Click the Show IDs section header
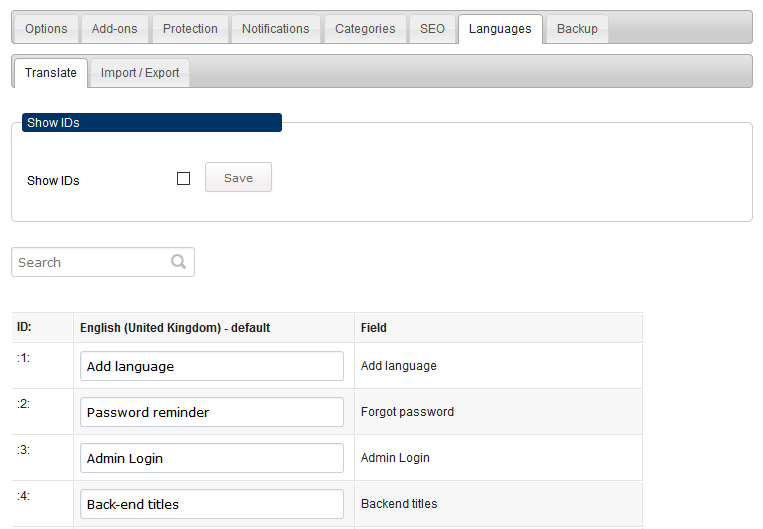Viewport: 763px width, 529px height. click(x=152, y=123)
